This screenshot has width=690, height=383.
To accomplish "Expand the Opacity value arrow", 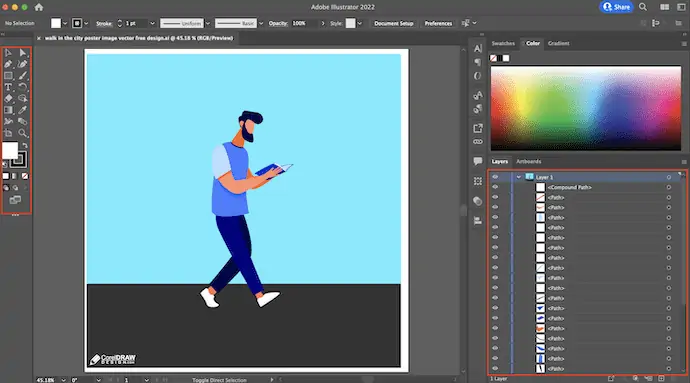I will tap(323, 23).
